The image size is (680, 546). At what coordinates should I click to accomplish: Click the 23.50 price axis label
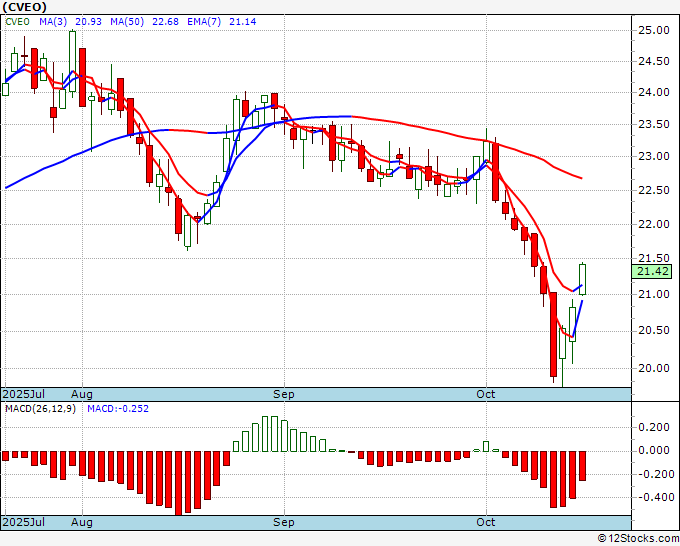point(653,125)
